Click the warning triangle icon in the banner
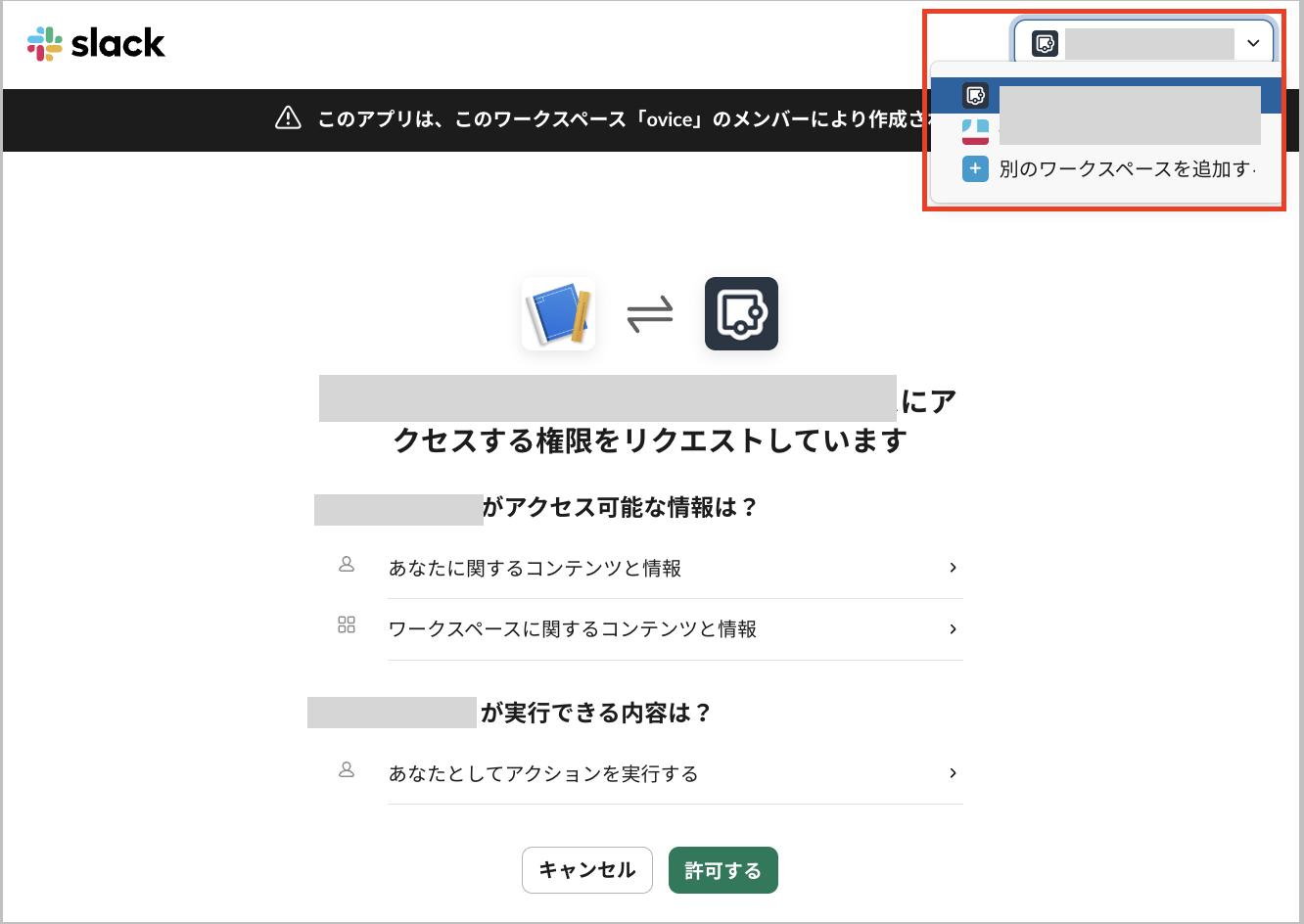1304x924 pixels. (288, 118)
